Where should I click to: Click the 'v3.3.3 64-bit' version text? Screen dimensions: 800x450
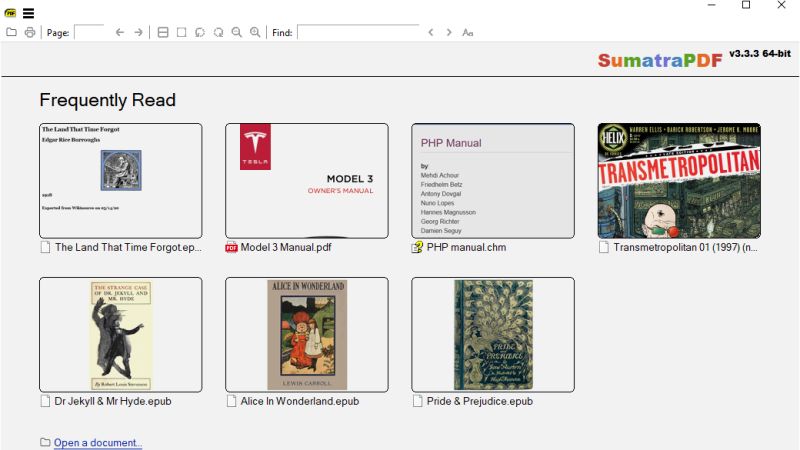point(760,54)
